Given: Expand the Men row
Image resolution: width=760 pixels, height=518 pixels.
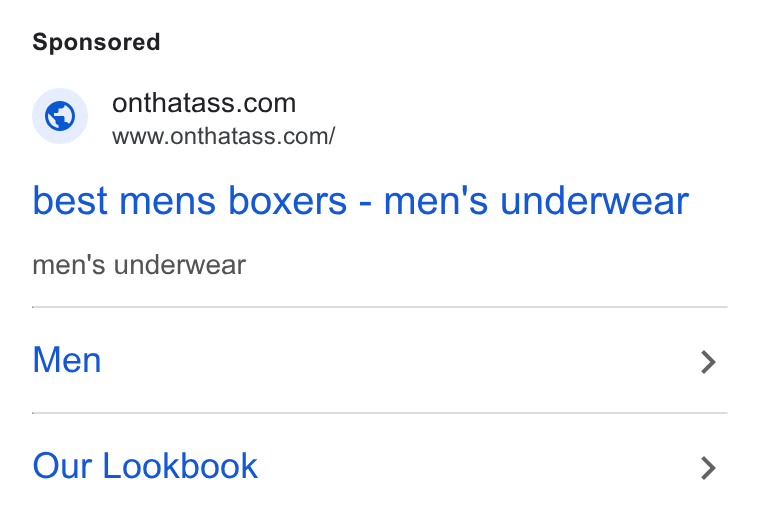Looking at the screenshot, I should pyautogui.click(x=380, y=360).
